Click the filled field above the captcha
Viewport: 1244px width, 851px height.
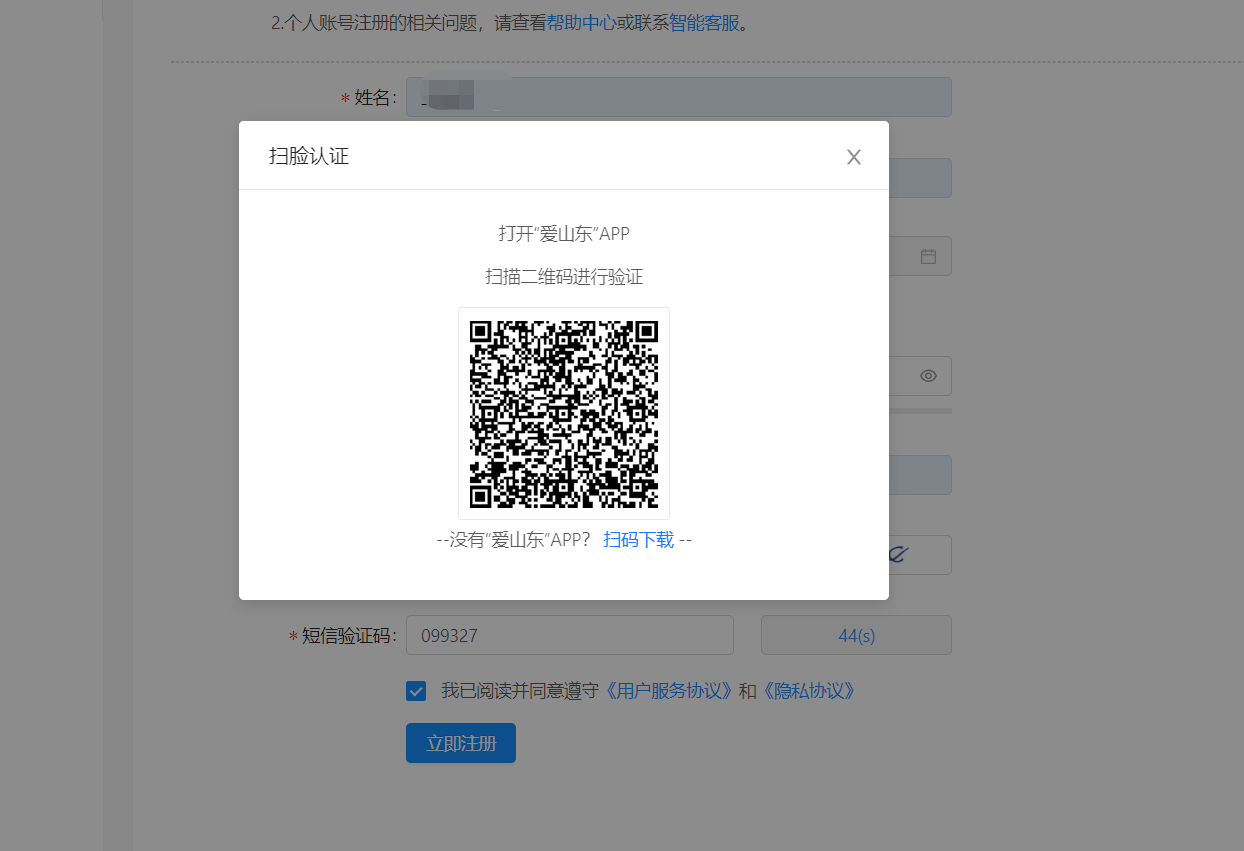(x=919, y=475)
